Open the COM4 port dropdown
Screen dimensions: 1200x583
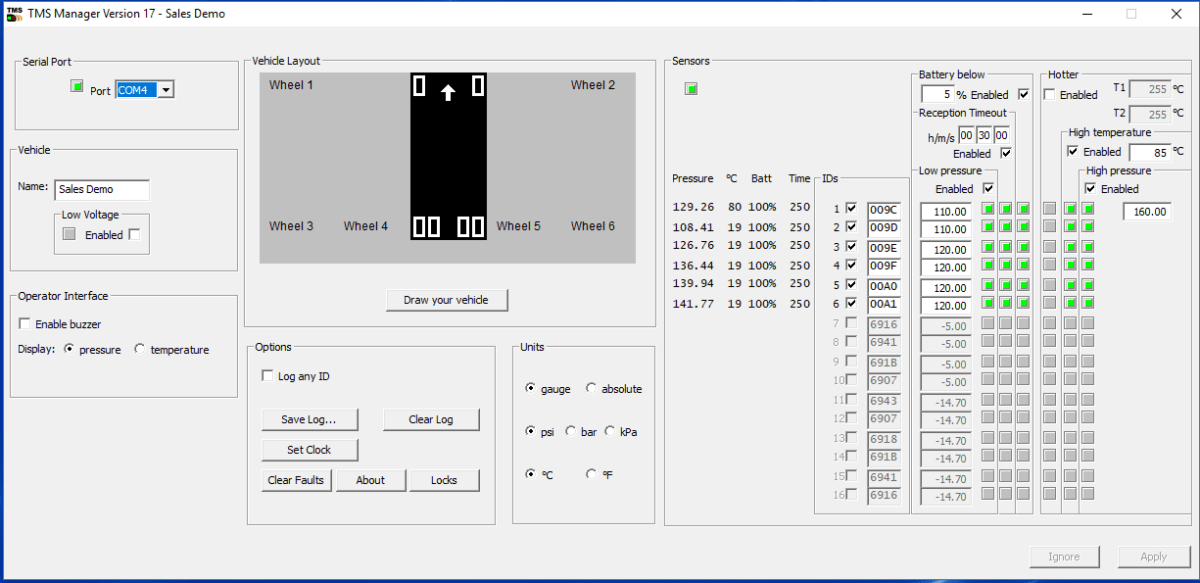166,88
